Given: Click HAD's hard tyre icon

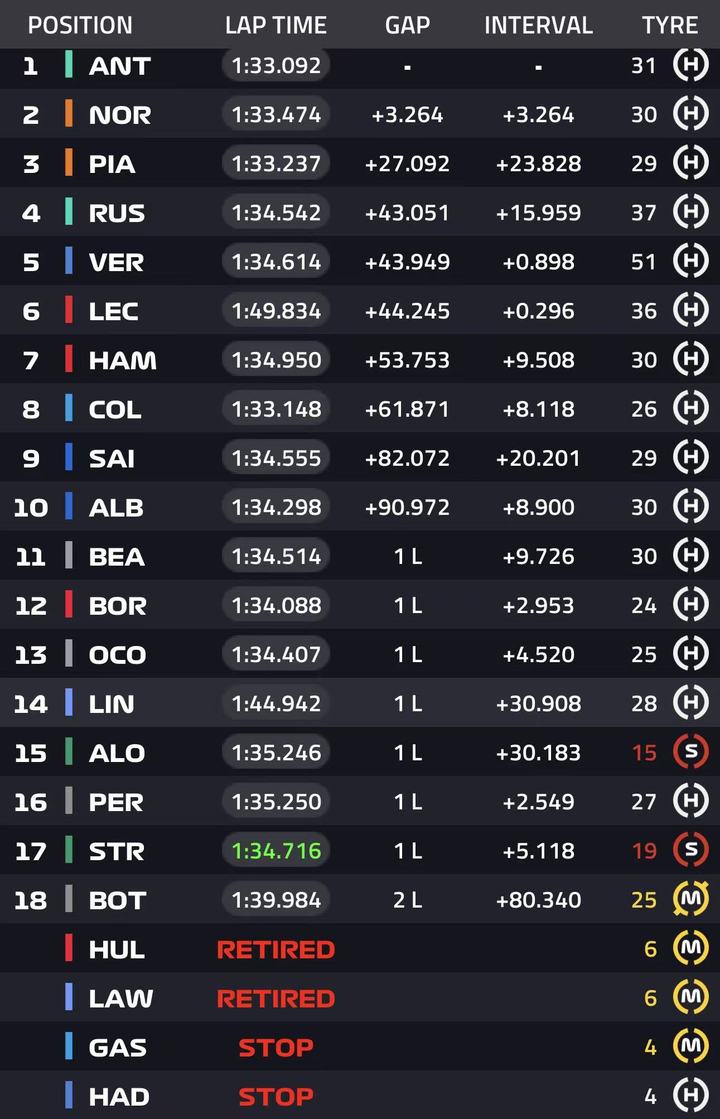Looking at the screenshot, I should point(691,1095).
